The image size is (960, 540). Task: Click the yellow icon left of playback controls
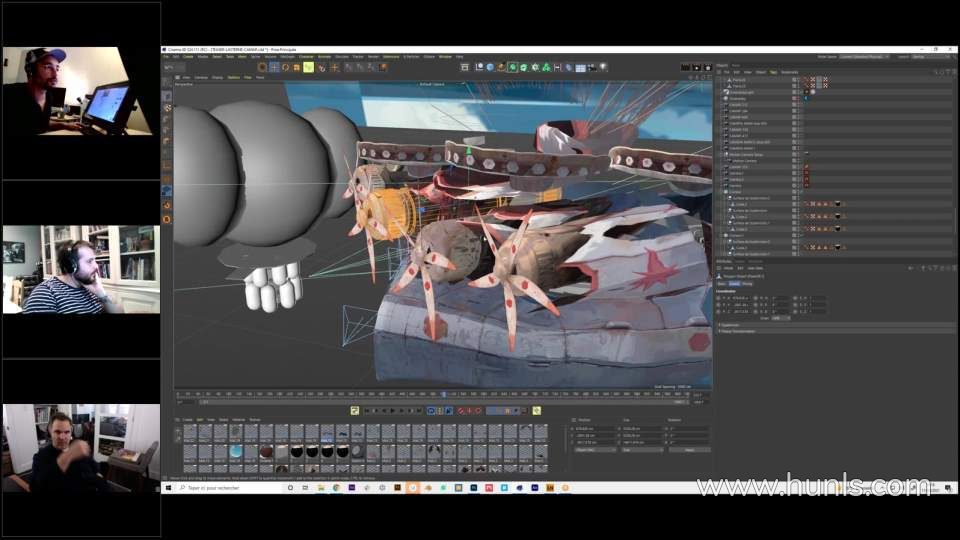[x=354, y=410]
